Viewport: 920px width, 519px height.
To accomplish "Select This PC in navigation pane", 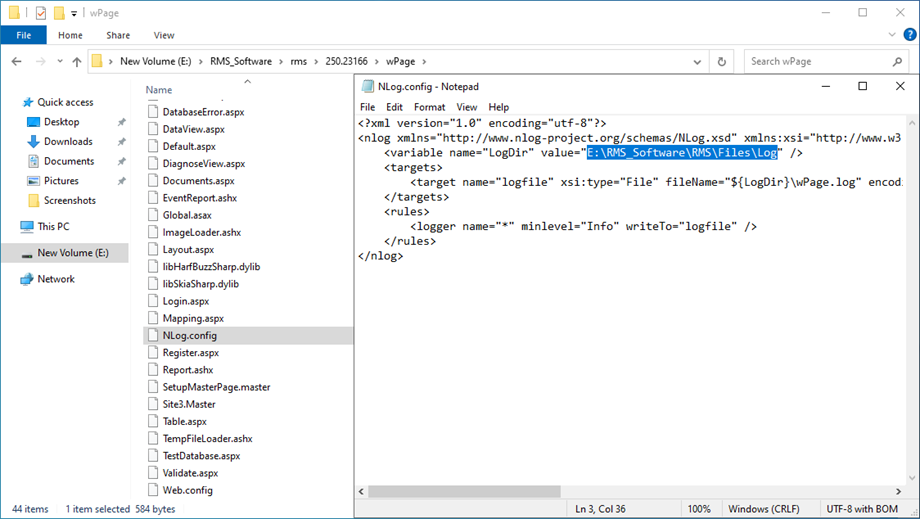I will pos(53,226).
